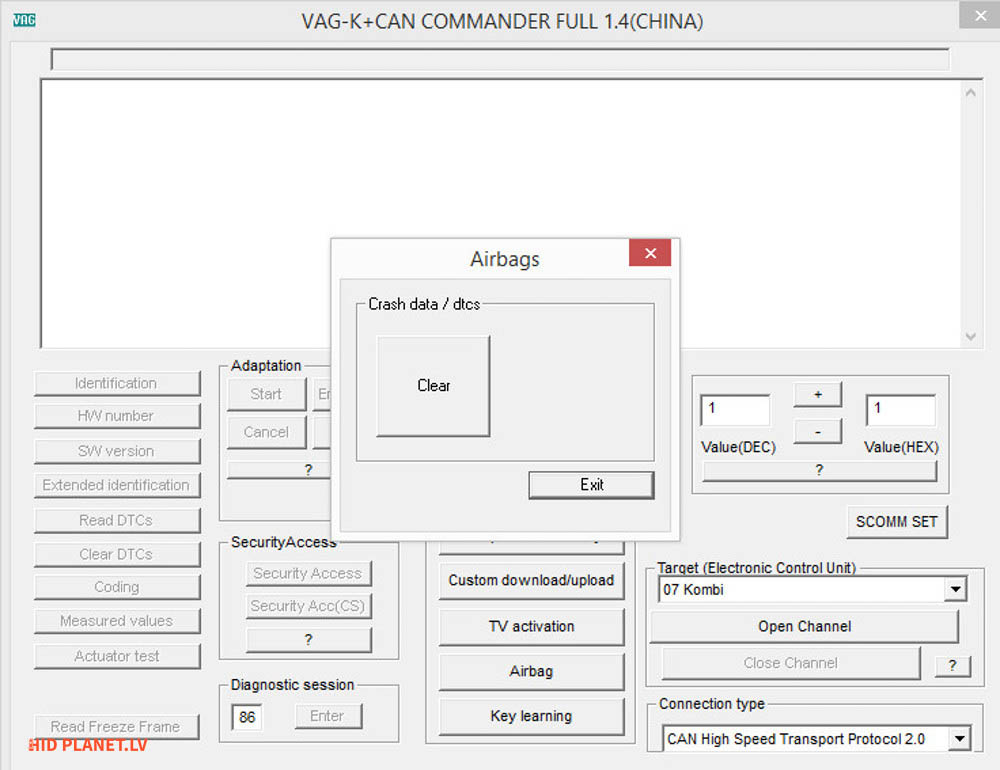
Task: Click the Actuator test button
Action: coord(117,656)
